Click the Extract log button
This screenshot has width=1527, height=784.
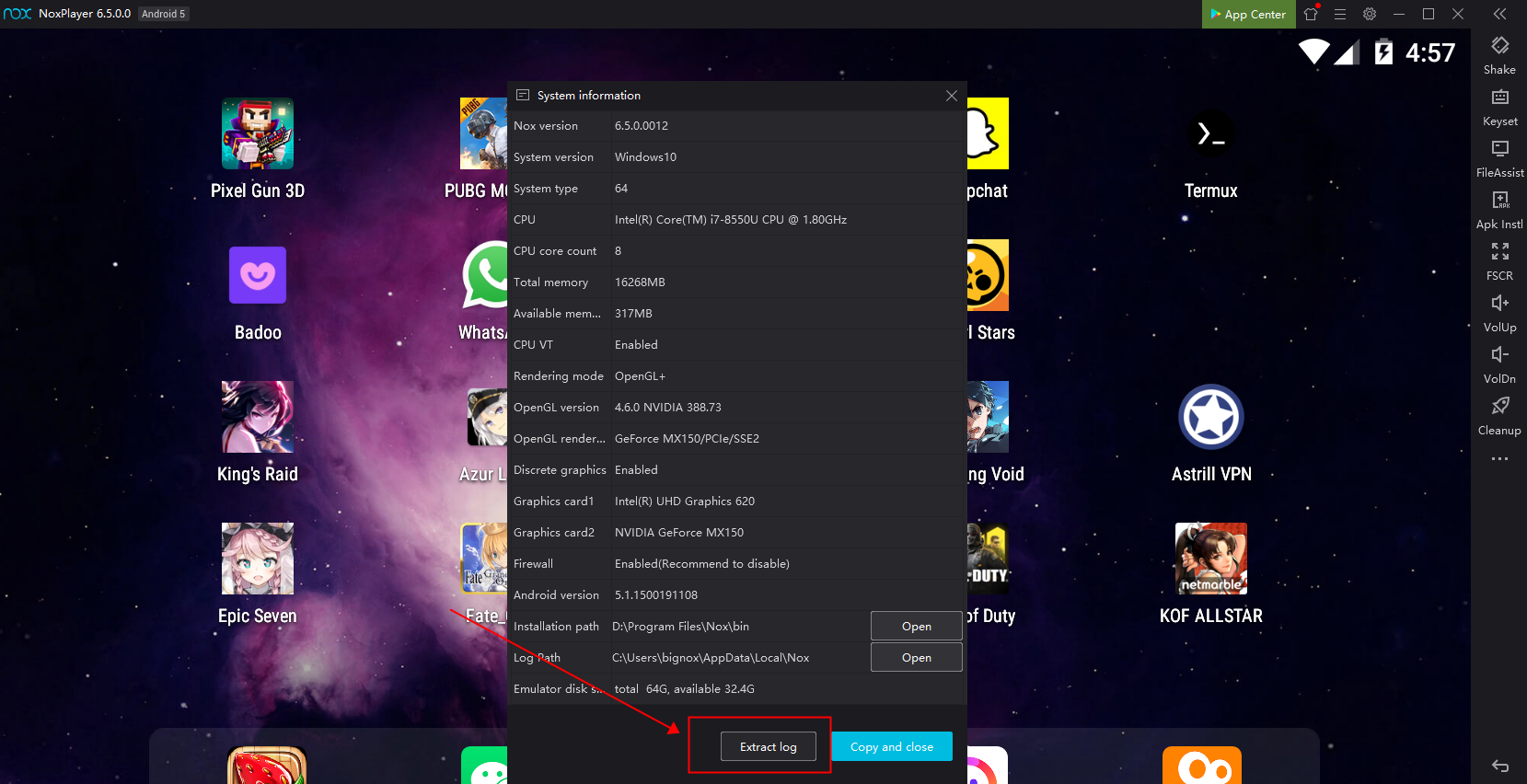(x=768, y=746)
